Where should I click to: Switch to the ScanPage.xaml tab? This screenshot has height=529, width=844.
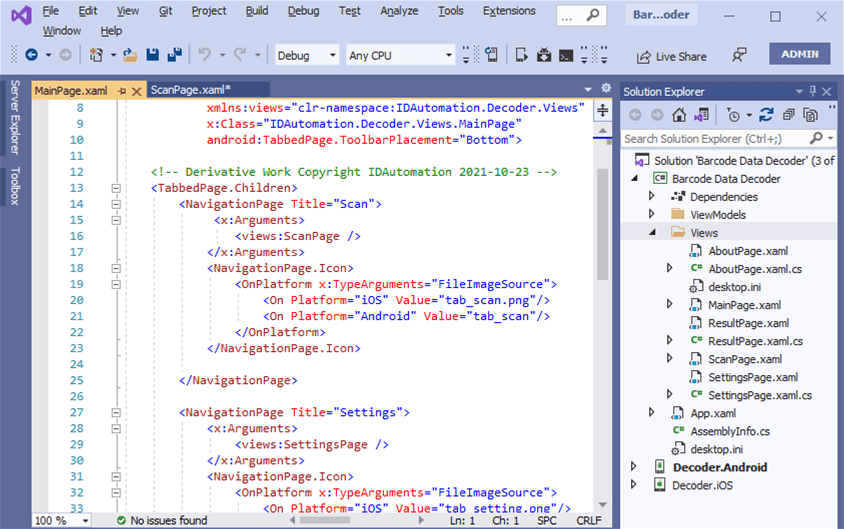pyautogui.click(x=191, y=90)
